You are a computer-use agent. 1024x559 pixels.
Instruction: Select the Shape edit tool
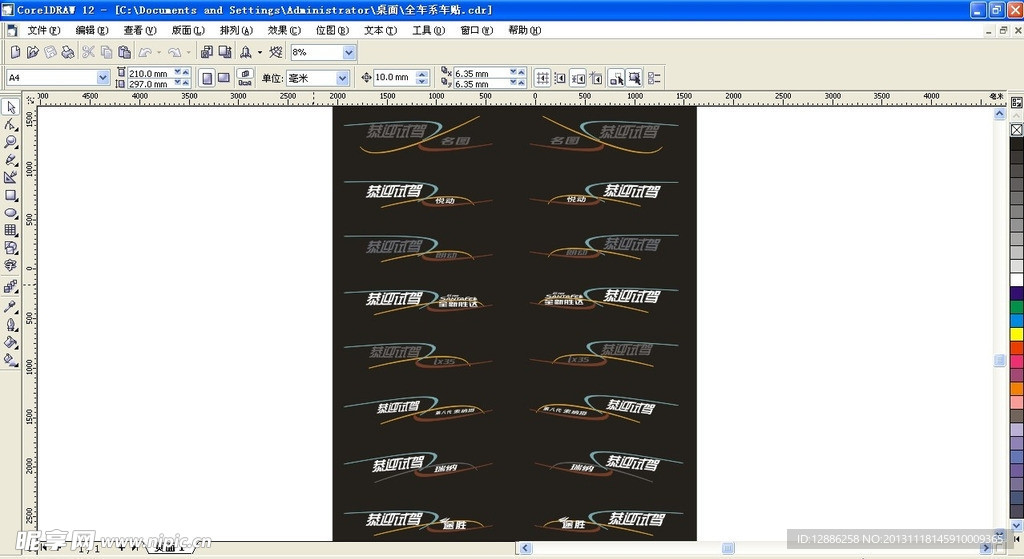(10, 125)
